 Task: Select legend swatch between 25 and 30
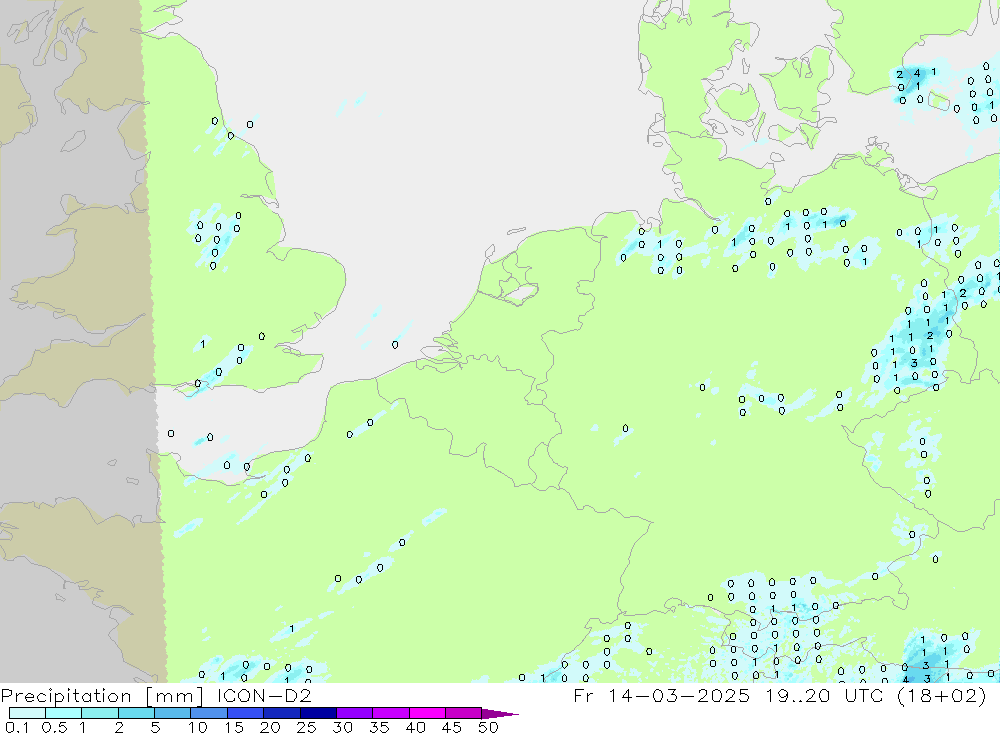[318, 713]
